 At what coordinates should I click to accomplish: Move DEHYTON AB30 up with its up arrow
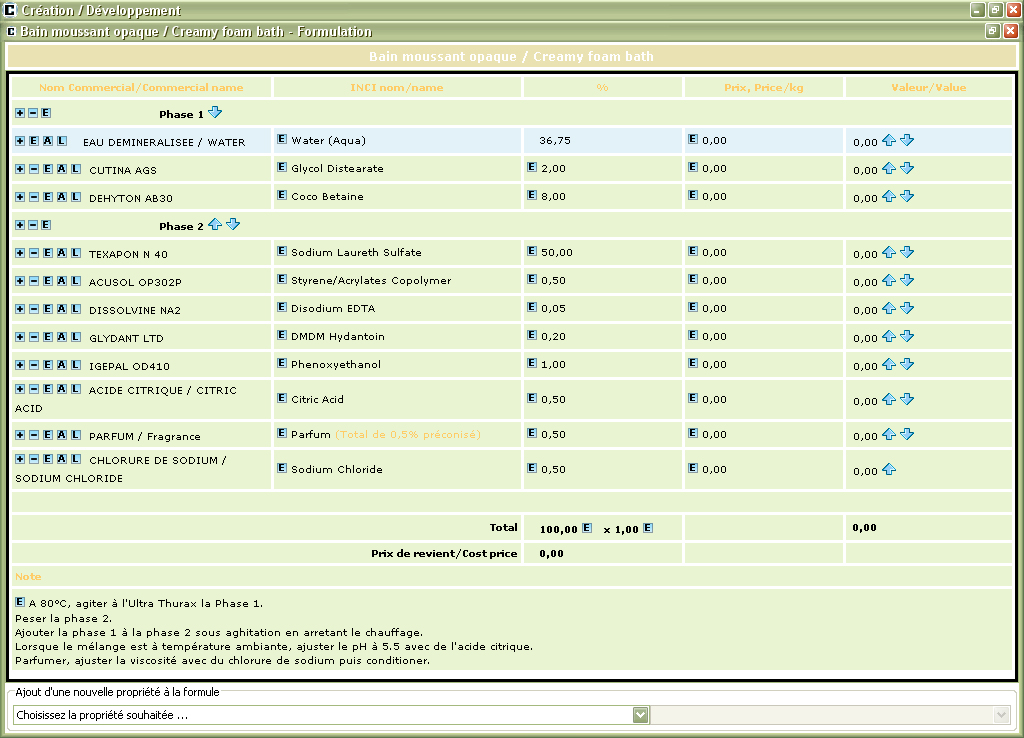tap(889, 196)
